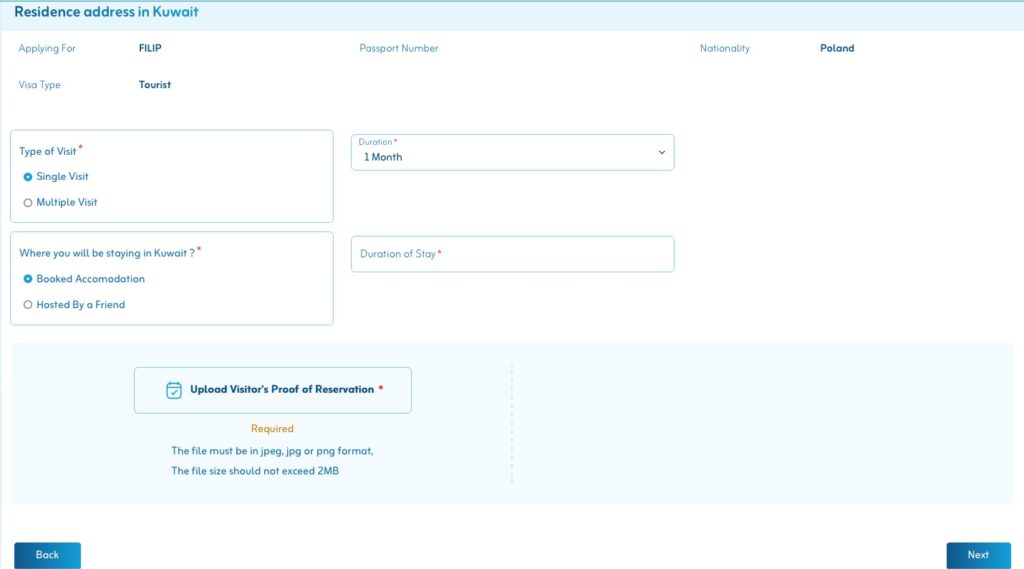This screenshot has width=1024, height=569.
Task: Focus the Duration of Stay input field
Action: pyautogui.click(x=512, y=254)
